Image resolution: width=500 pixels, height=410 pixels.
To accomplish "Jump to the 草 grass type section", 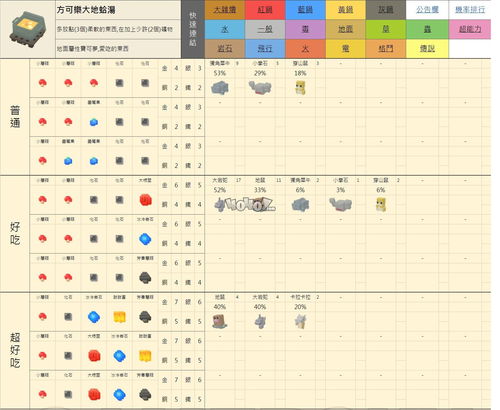I will pos(386,29).
